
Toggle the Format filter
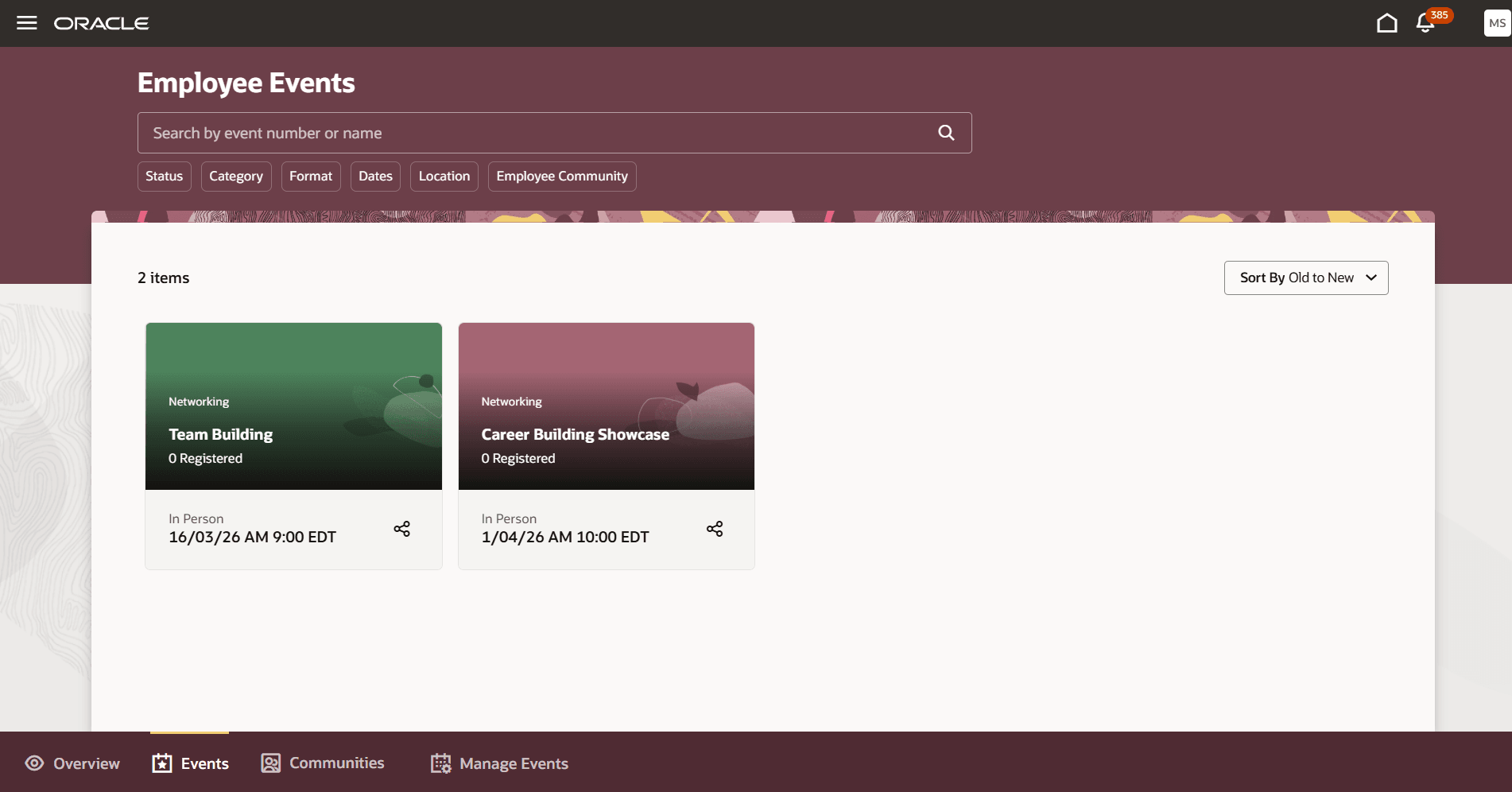click(311, 176)
